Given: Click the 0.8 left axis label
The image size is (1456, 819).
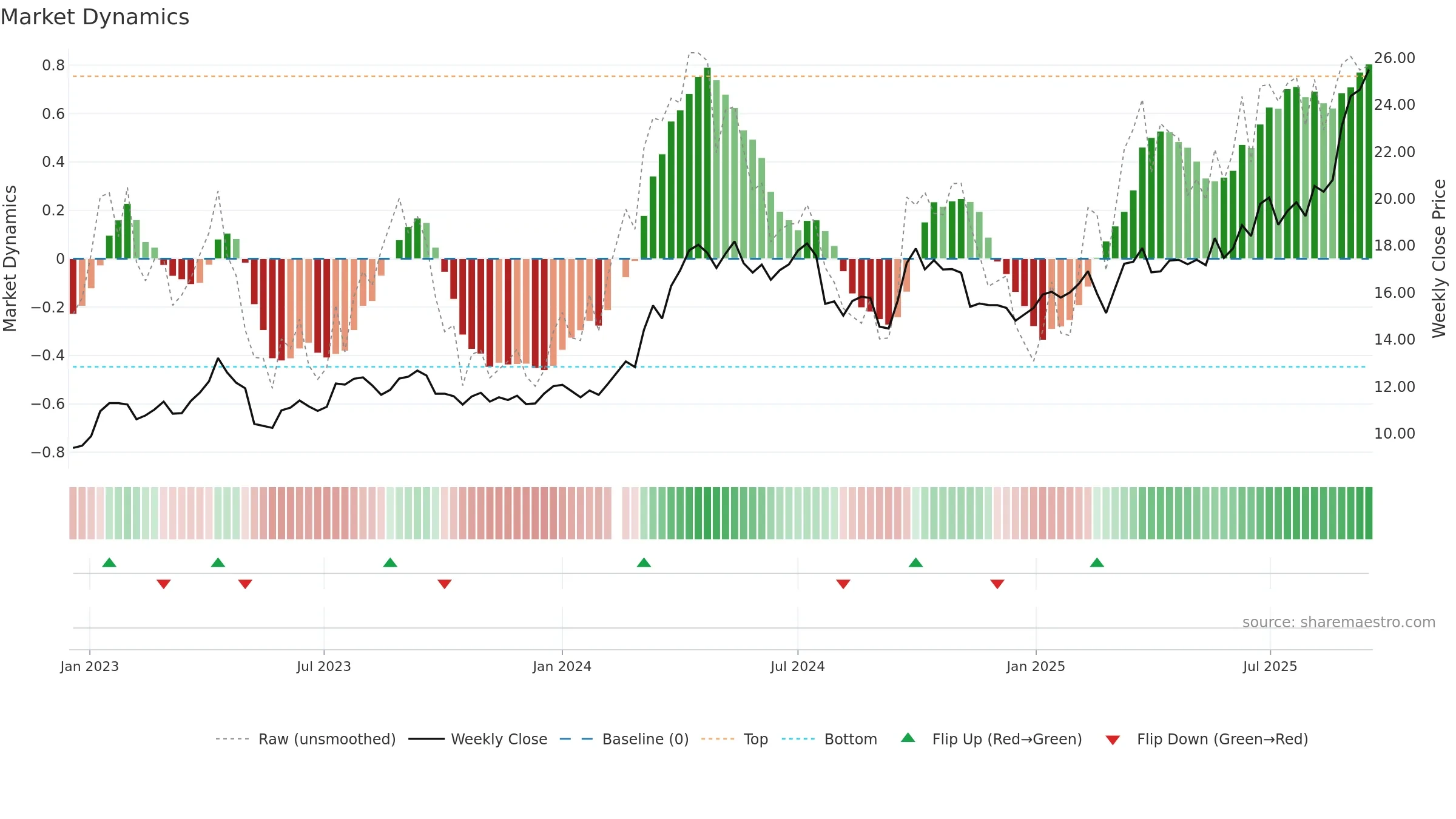Looking at the screenshot, I should coord(53,65).
